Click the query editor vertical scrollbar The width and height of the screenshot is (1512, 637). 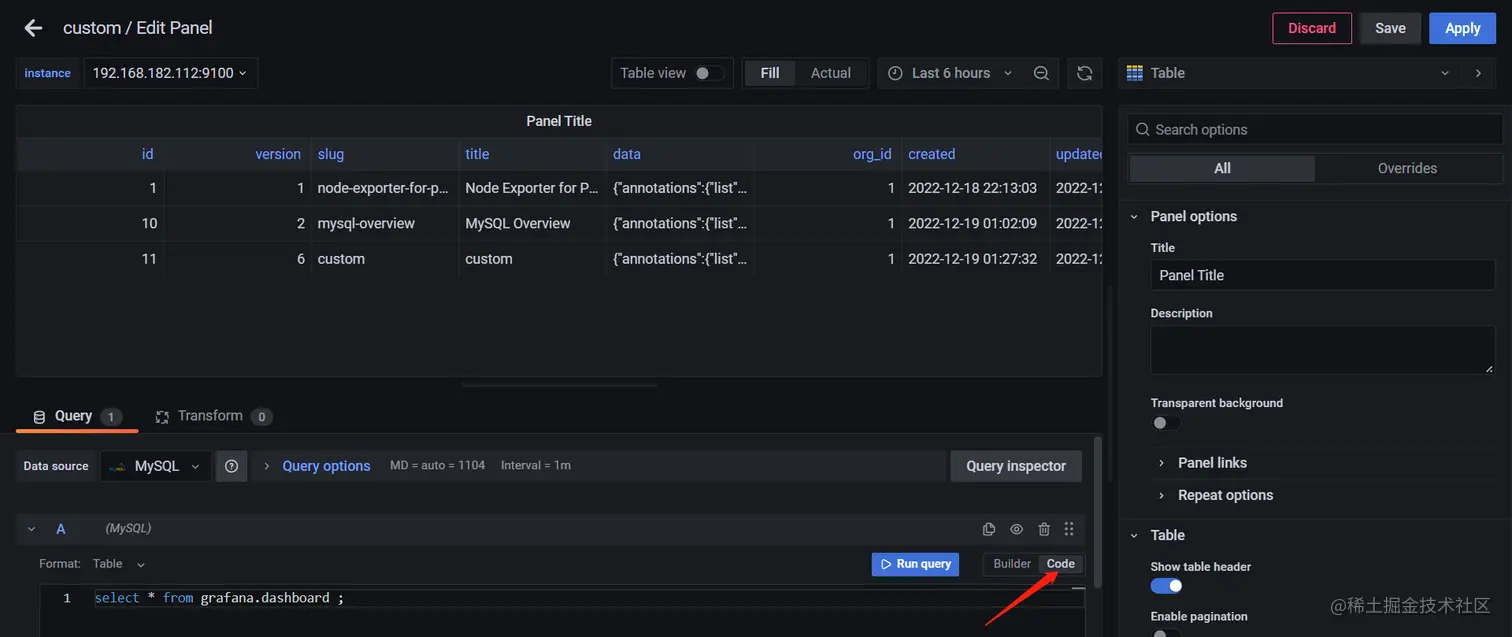click(x=1097, y=512)
